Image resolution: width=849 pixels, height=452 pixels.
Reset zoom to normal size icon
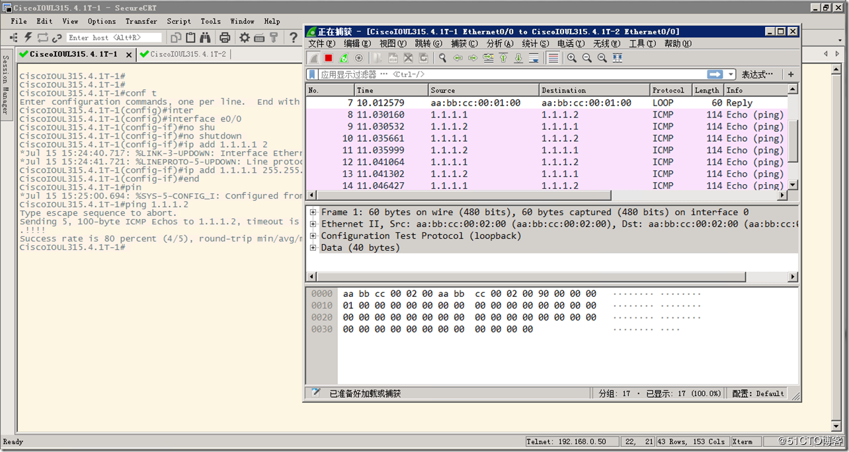[602, 58]
